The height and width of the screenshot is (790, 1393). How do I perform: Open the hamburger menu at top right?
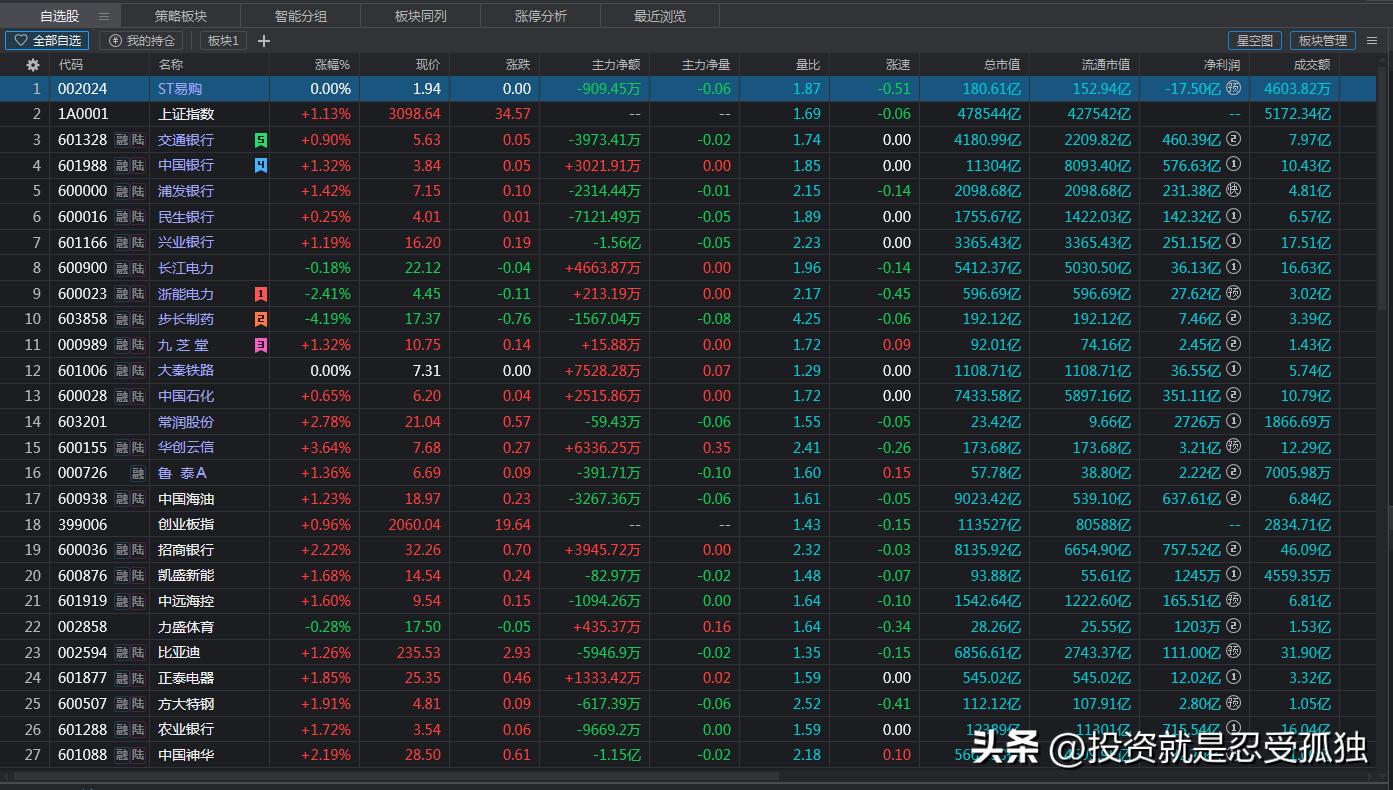1371,40
